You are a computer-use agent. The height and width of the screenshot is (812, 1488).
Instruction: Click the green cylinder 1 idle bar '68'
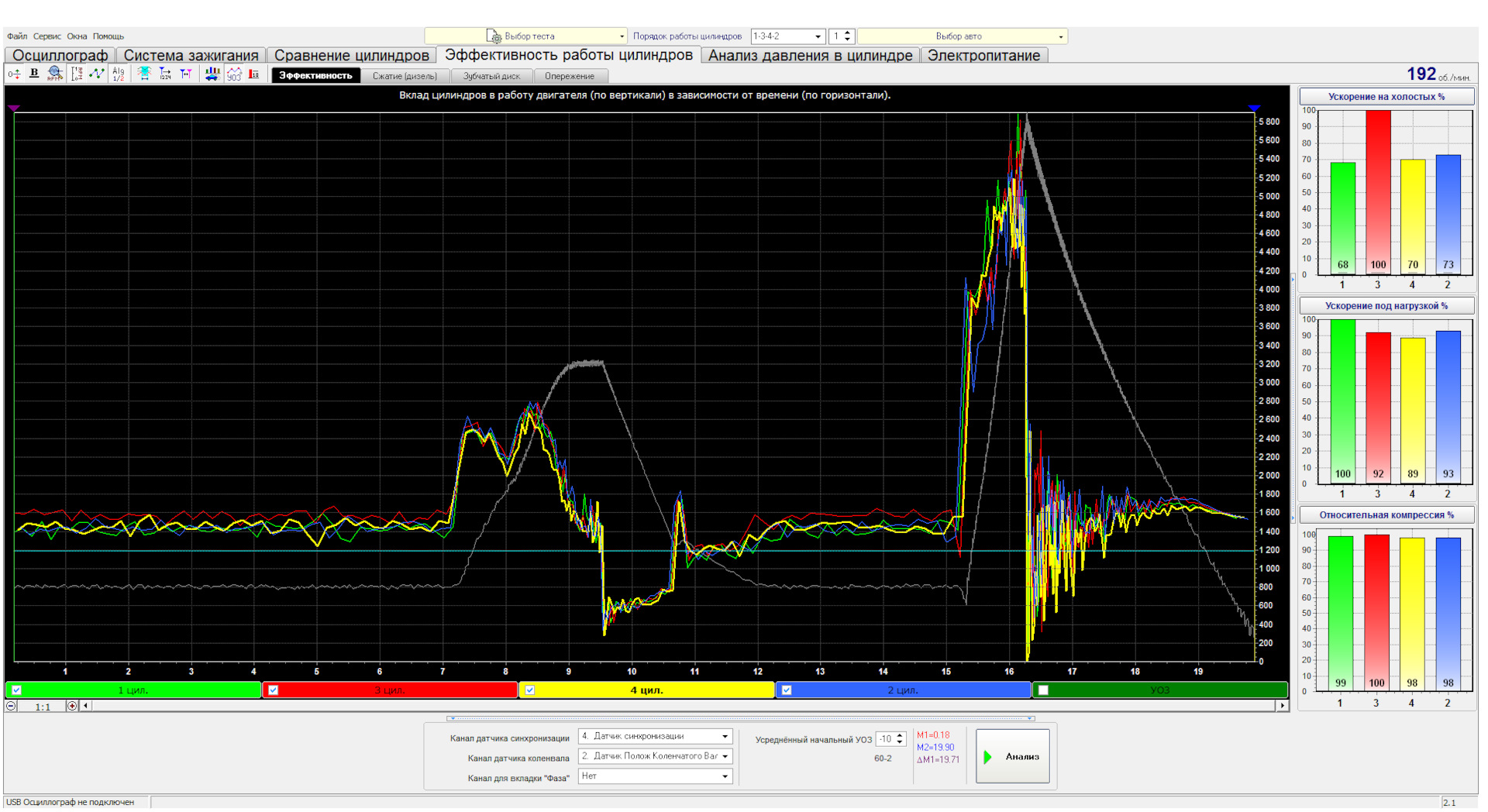[x=1343, y=218]
